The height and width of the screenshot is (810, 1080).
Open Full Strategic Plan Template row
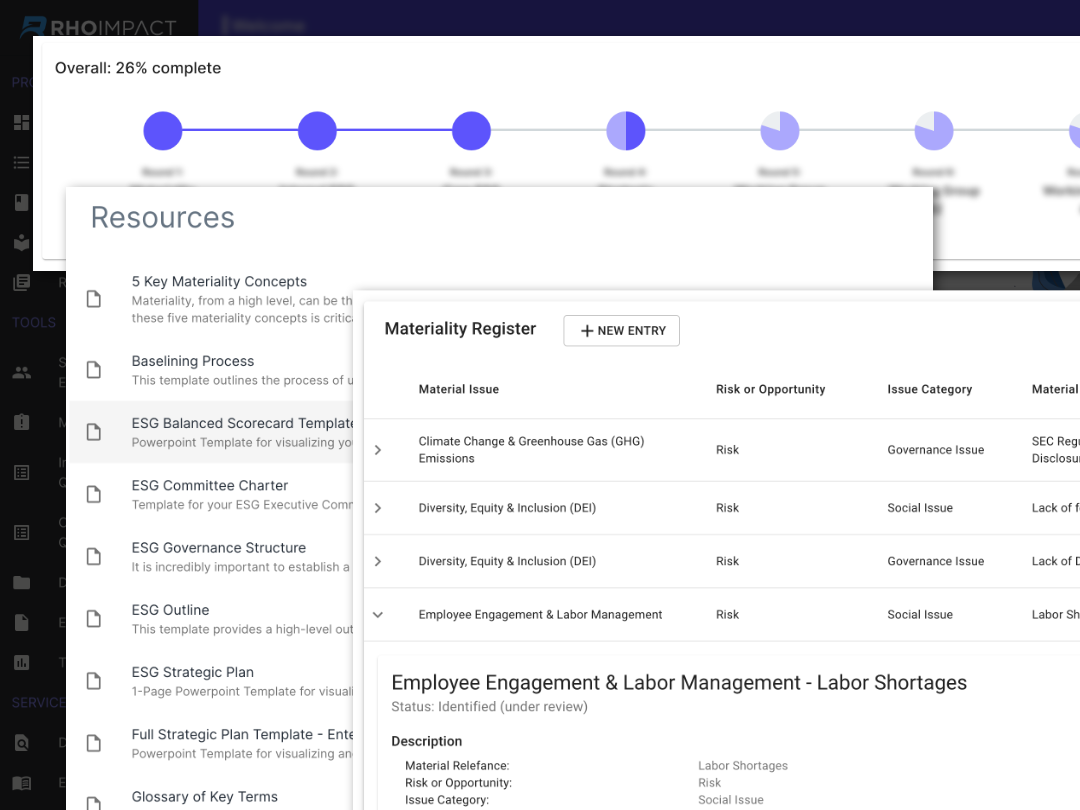point(212,743)
